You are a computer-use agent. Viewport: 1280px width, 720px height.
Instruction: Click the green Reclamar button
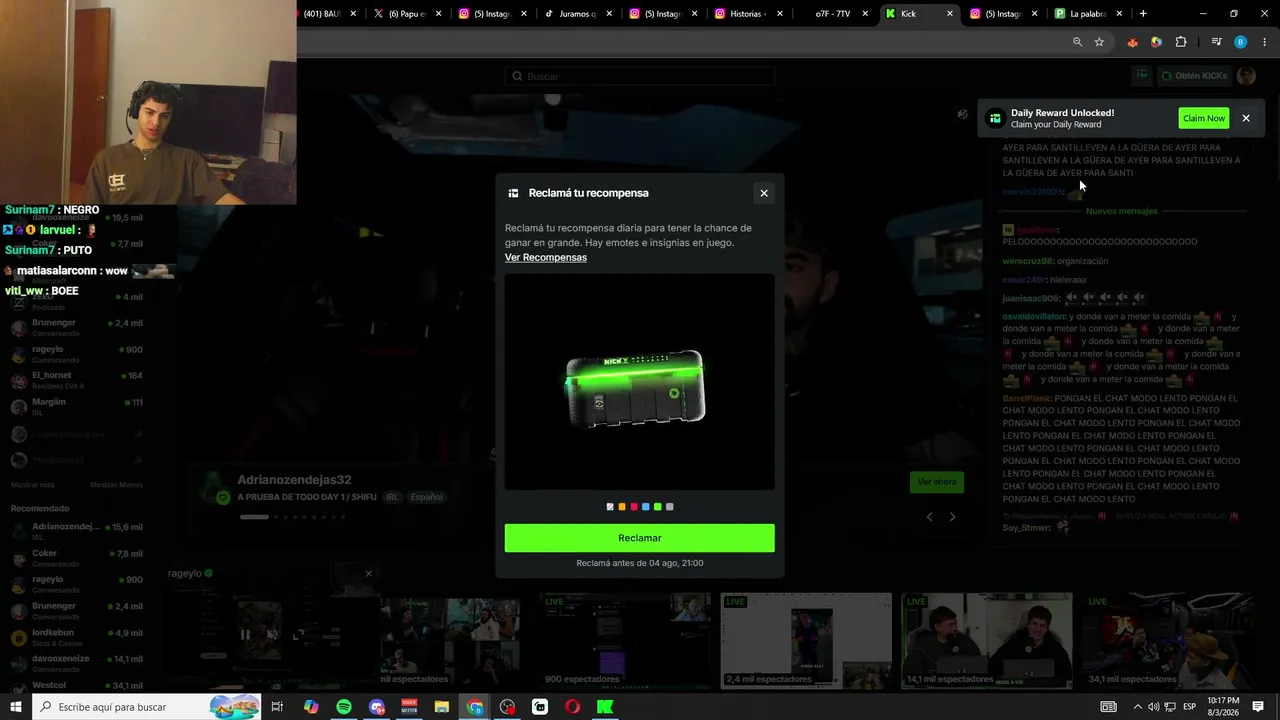click(640, 538)
